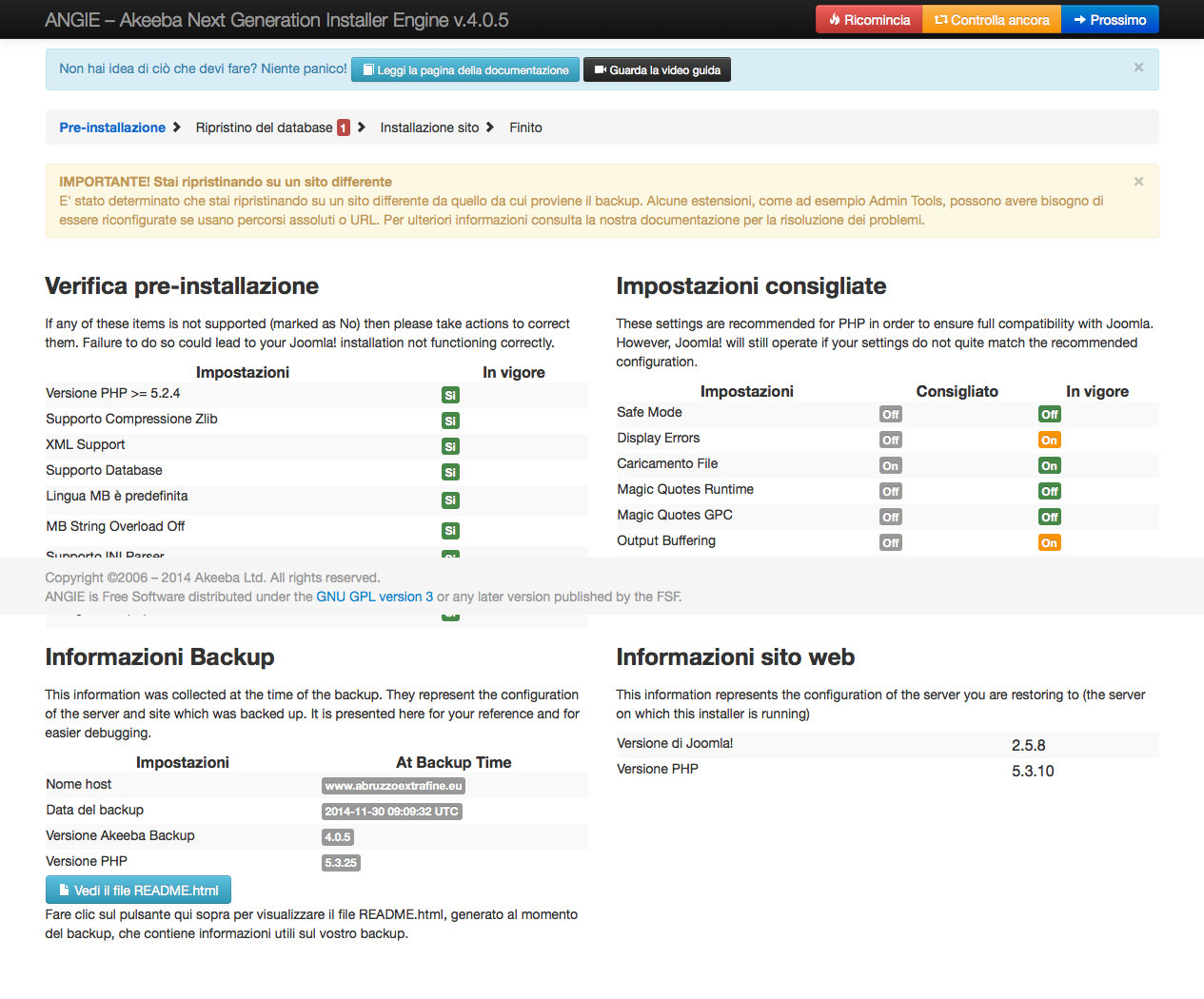
Task: Click the Nome host row label
Action: coord(79,784)
